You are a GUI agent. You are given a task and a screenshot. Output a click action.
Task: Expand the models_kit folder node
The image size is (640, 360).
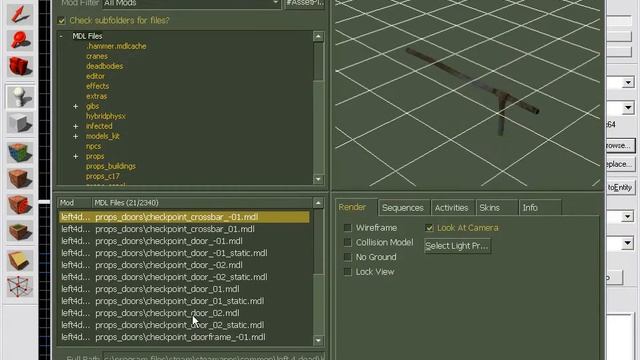point(76,136)
